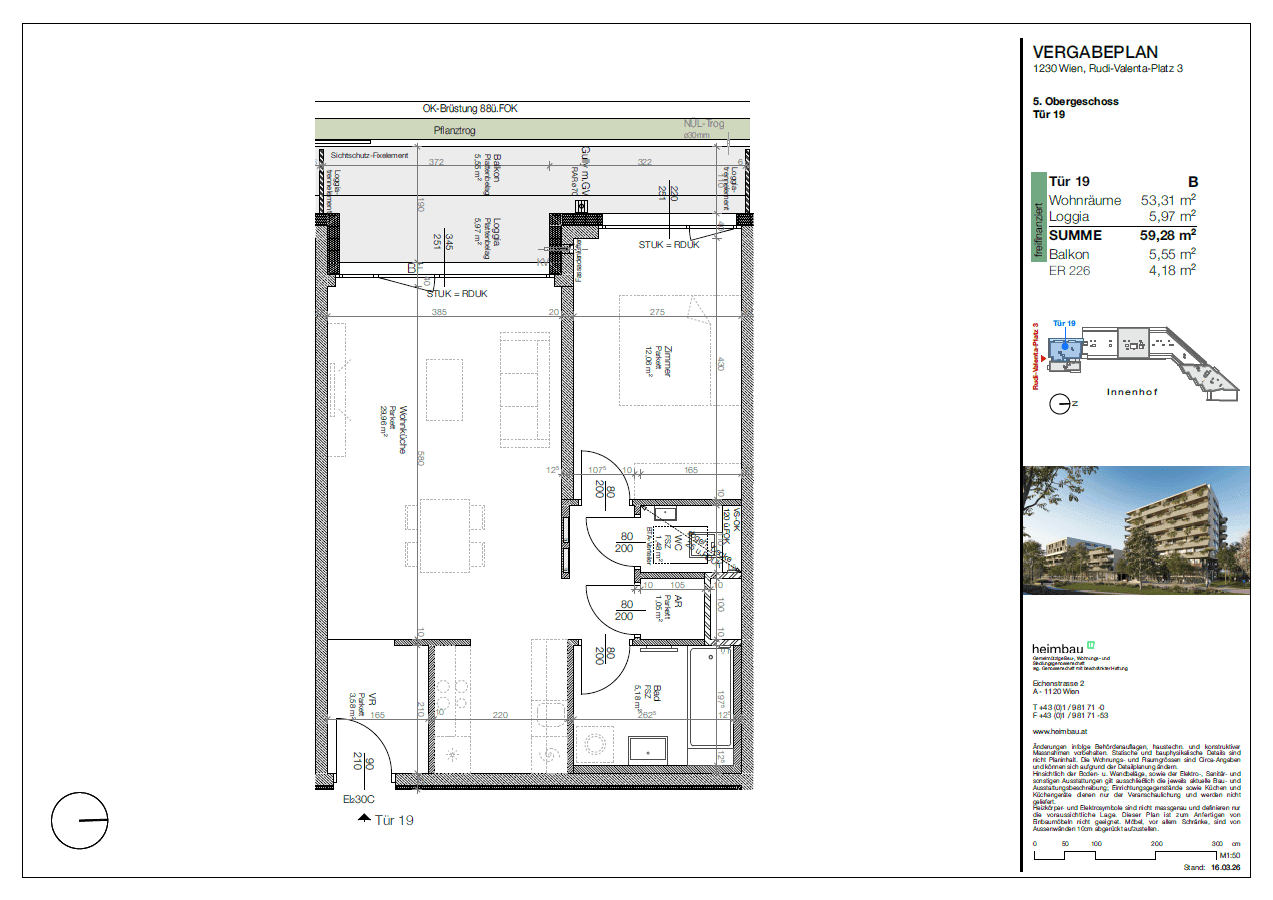The width and height of the screenshot is (1273, 900).
Task: Click the ER 226 row label
Action: click(1069, 269)
